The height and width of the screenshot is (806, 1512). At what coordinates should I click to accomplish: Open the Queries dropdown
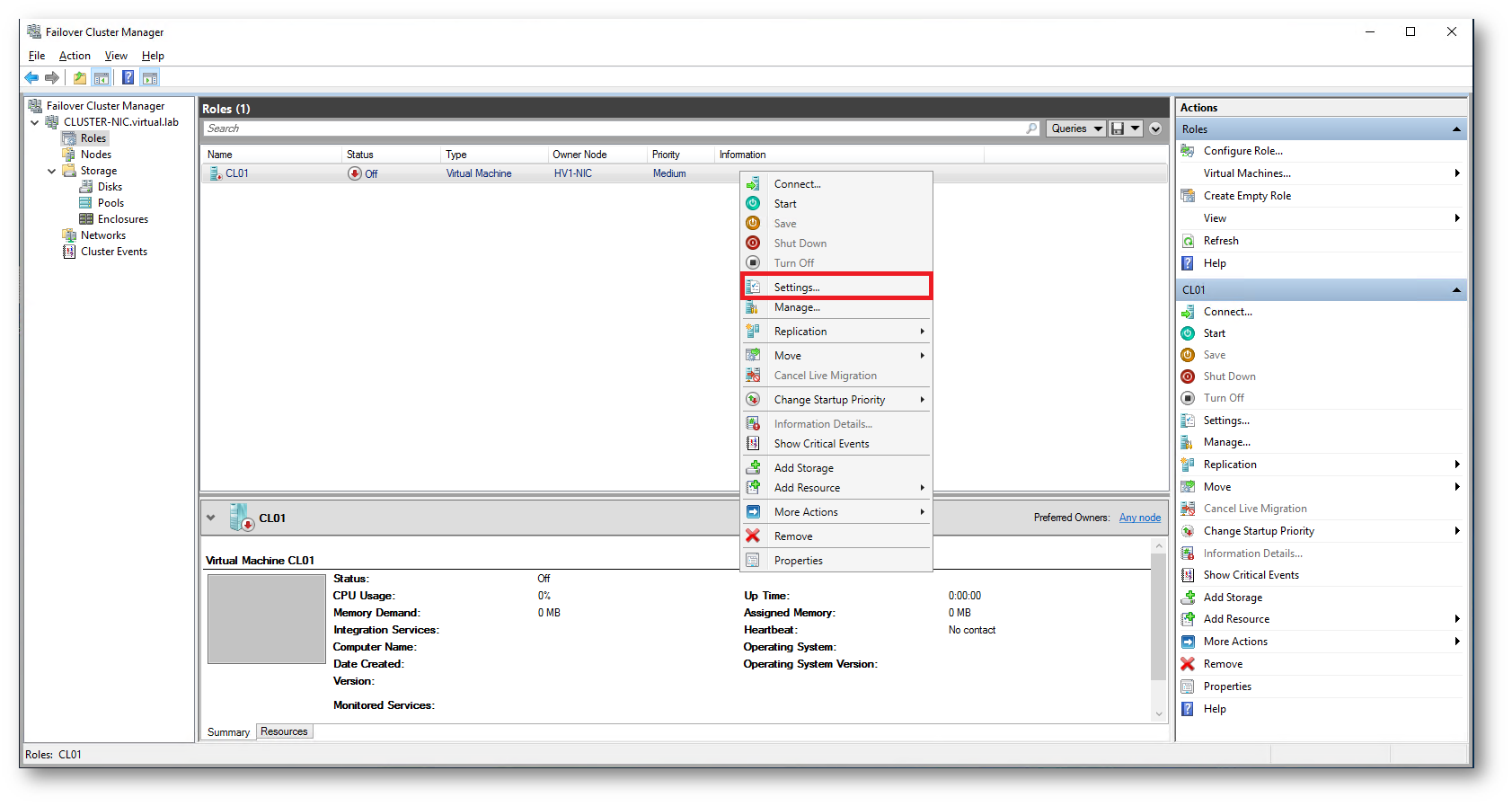(1075, 128)
